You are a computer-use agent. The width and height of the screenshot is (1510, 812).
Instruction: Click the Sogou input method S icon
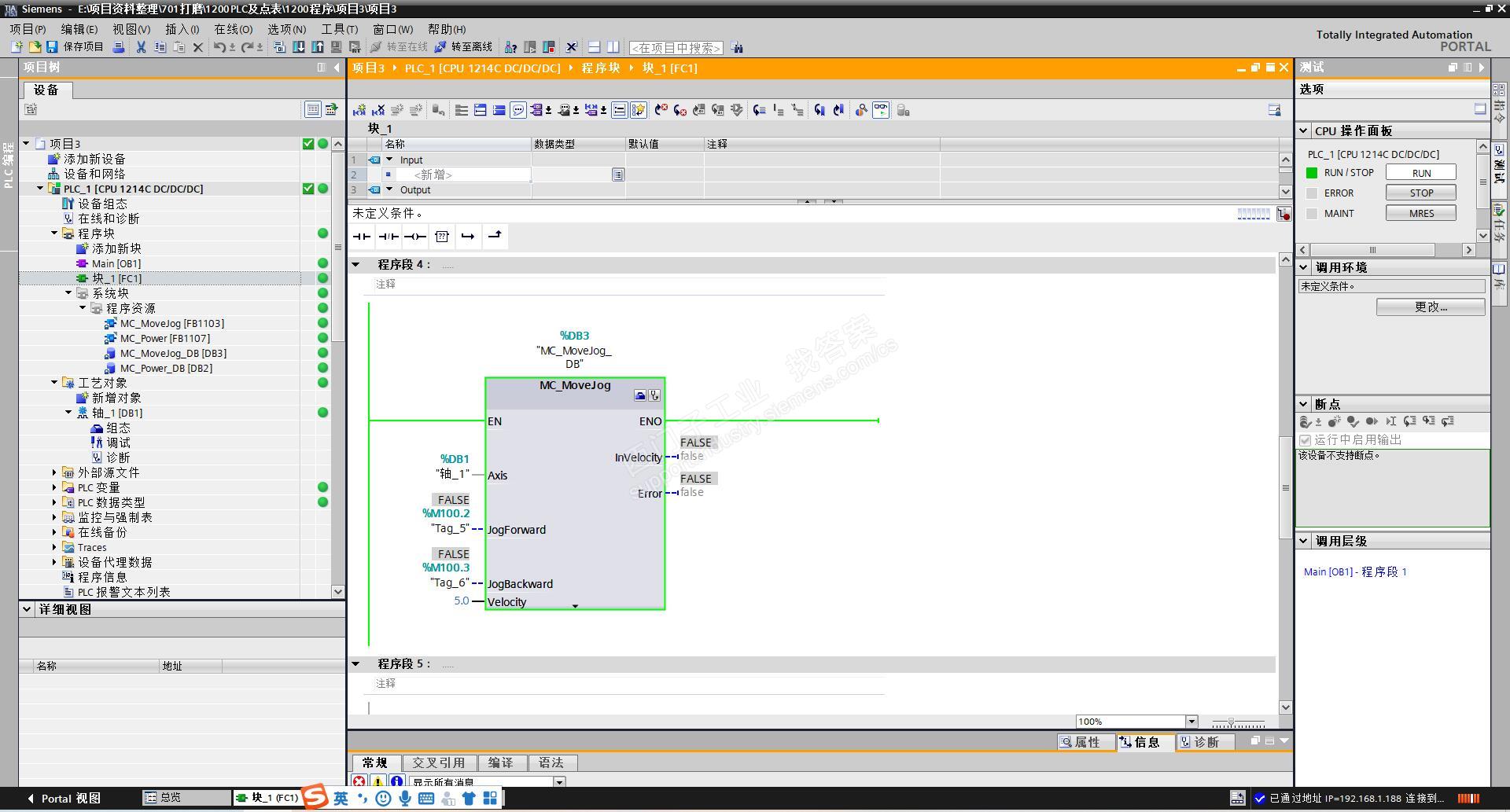pyautogui.click(x=315, y=796)
